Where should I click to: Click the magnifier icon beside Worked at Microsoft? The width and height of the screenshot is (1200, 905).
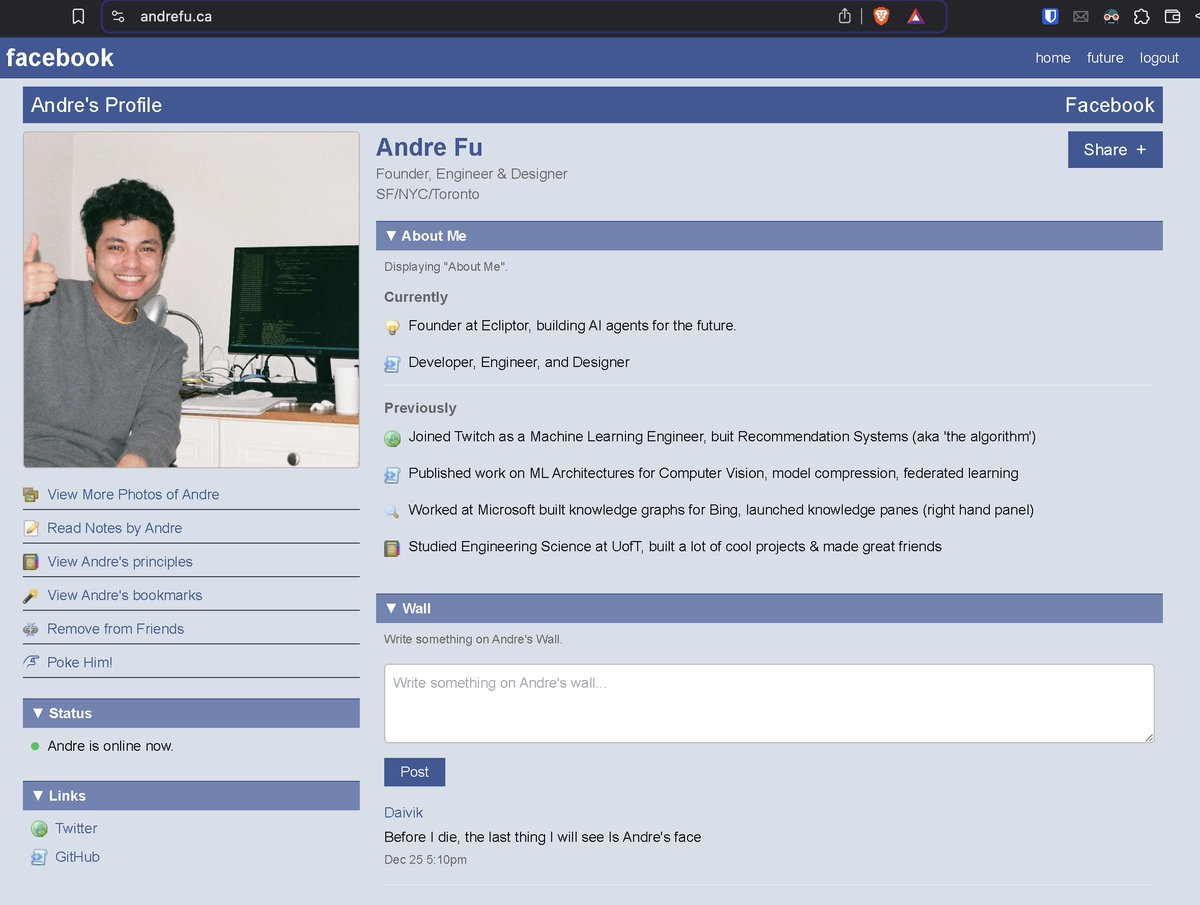[x=392, y=511]
